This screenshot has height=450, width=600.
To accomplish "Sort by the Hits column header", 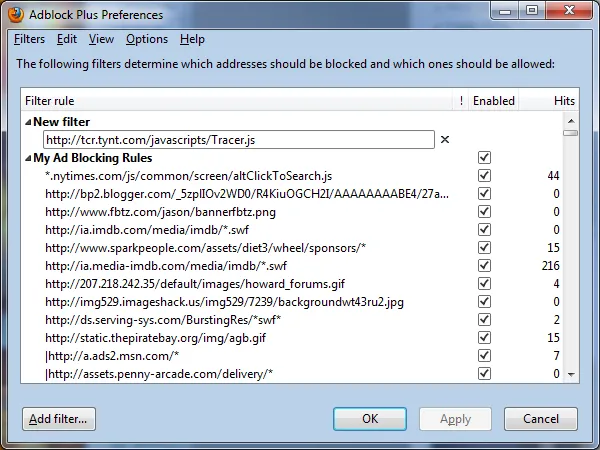I will pos(549,101).
